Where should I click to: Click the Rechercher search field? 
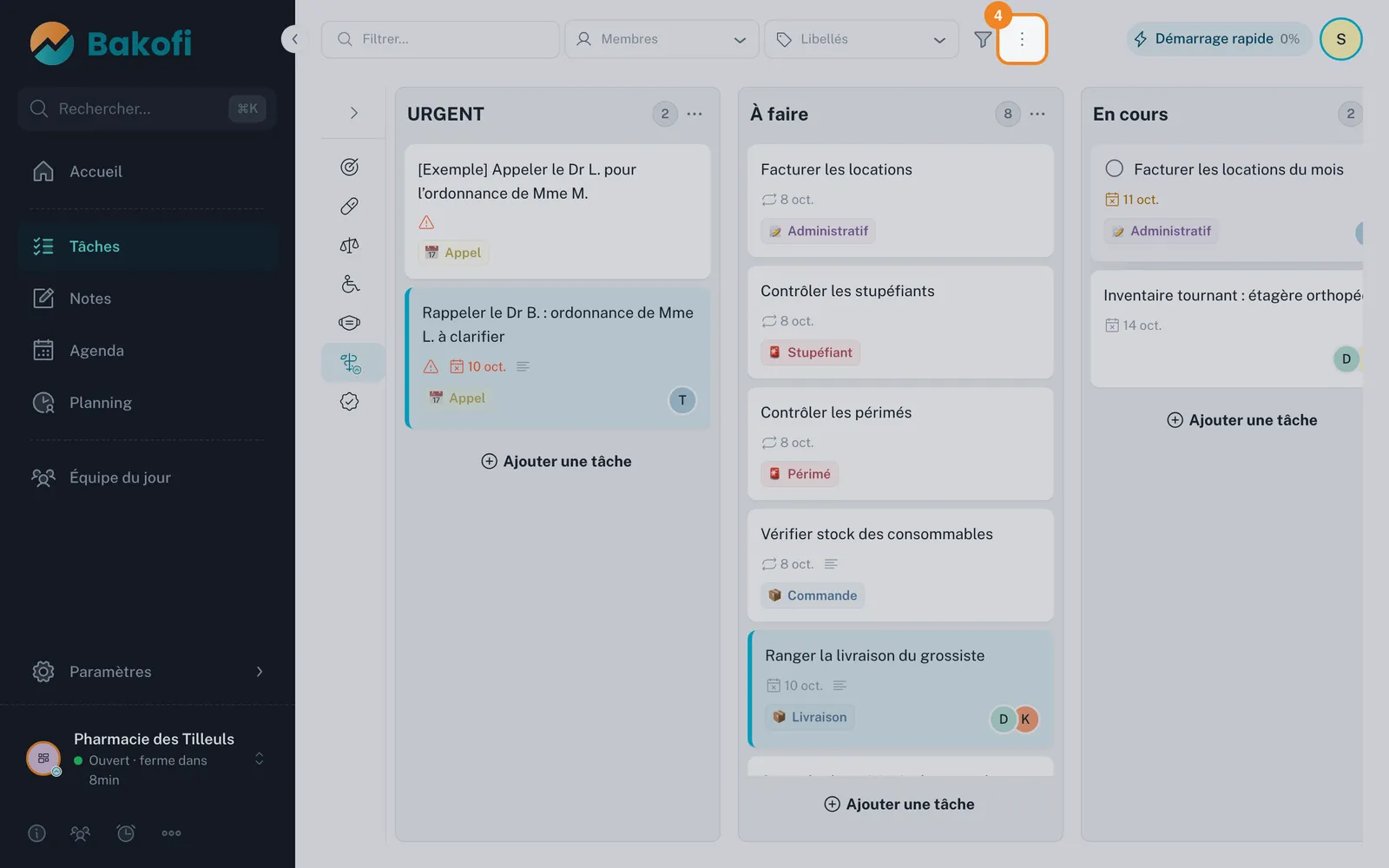[148, 108]
